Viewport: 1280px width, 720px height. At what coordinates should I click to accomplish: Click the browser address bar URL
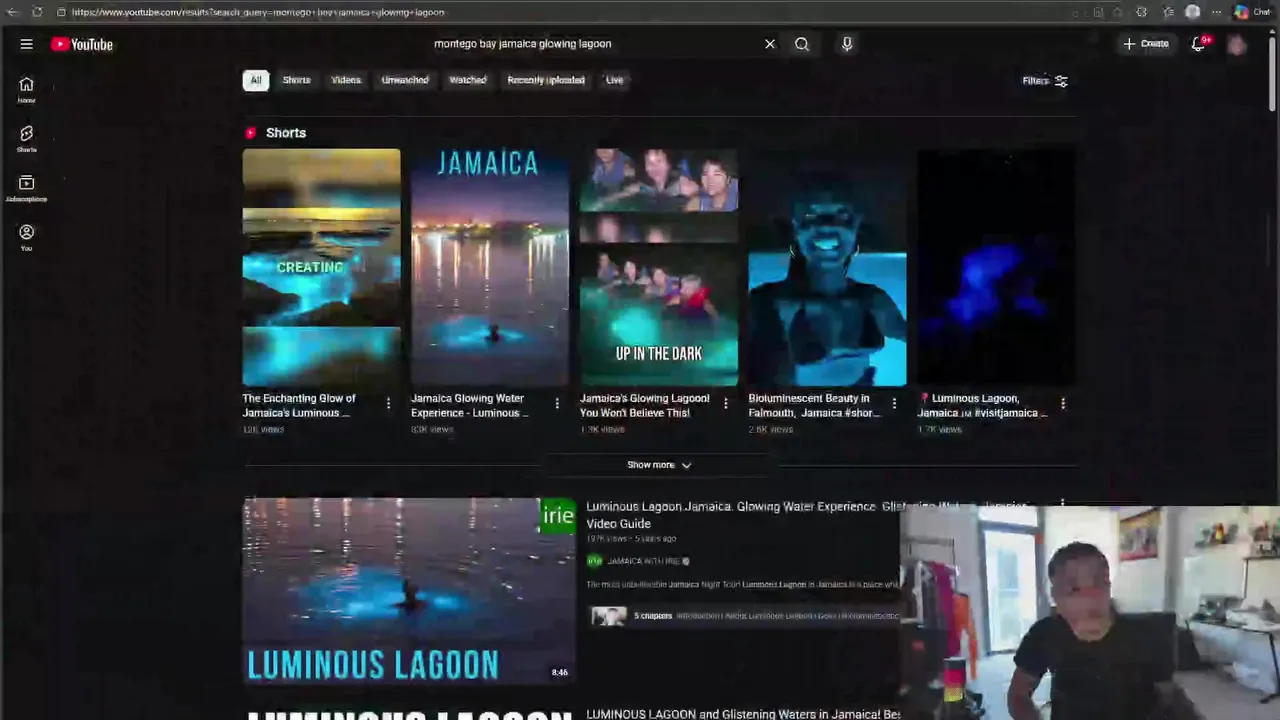[x=258, y=12]
